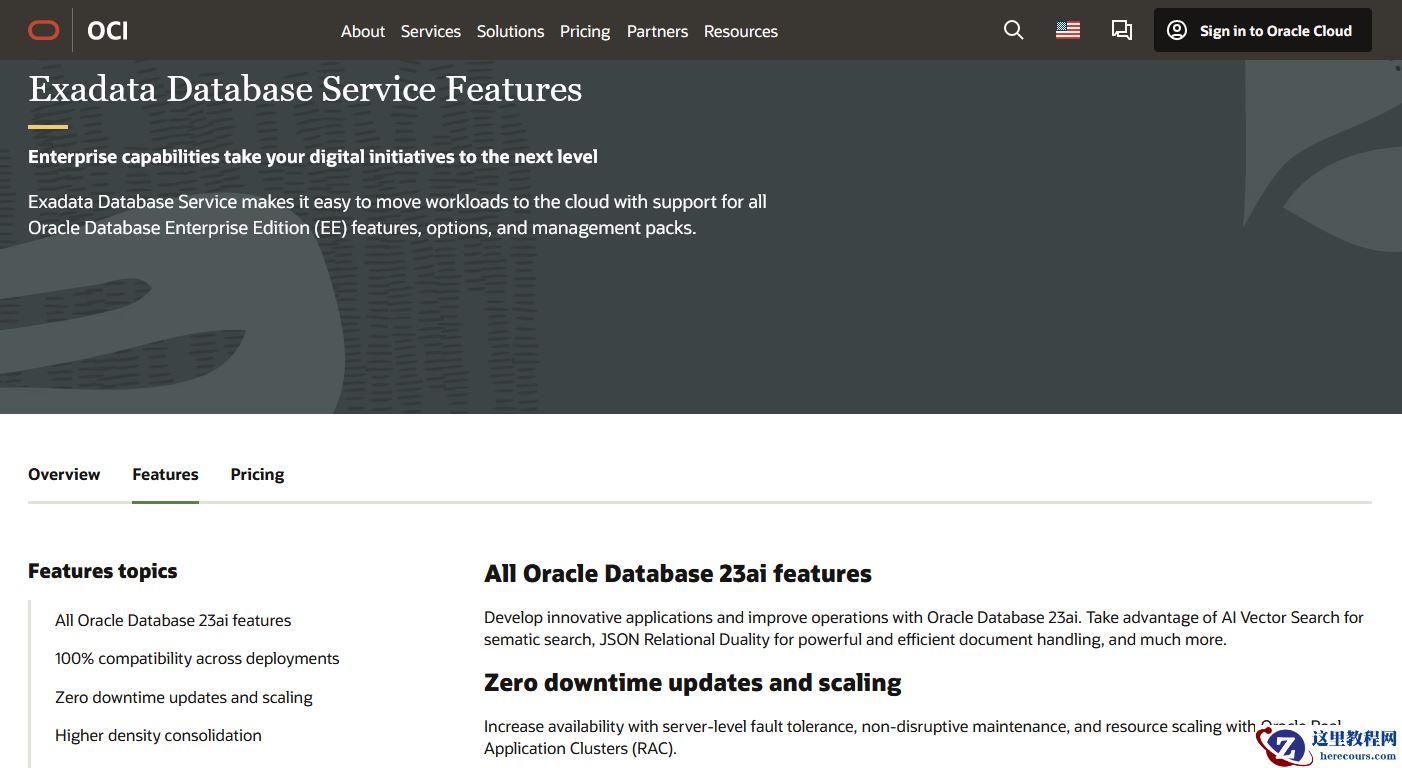Click 'All Oracle Database 23ai features' sidebar link
The image size is (1402, 768).
click(173, 620)
